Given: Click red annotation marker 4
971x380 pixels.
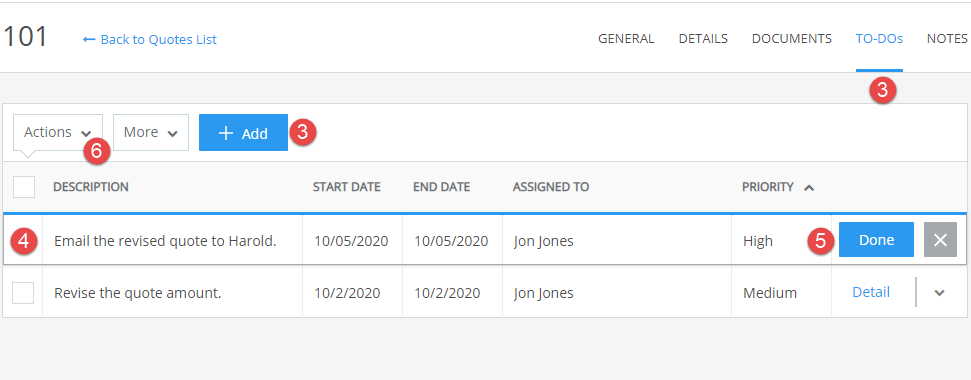Looking at the screenshot, I should tap(24, 241).
